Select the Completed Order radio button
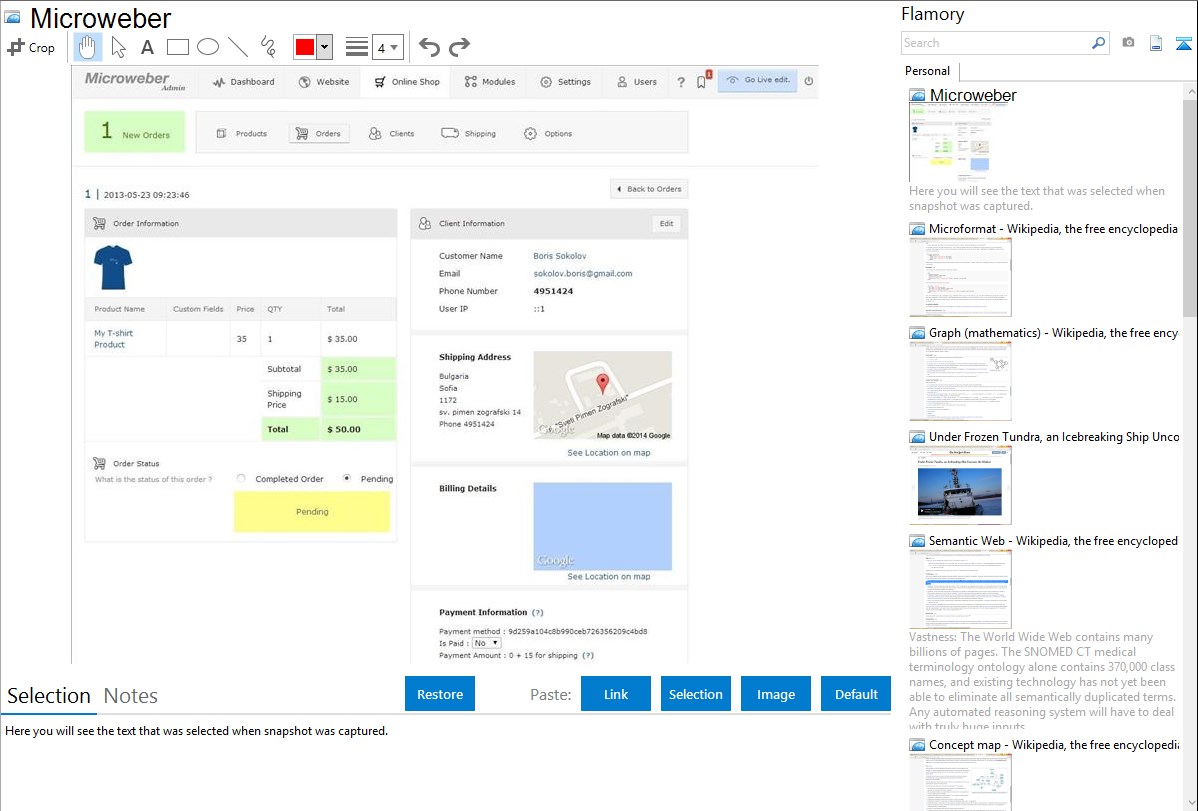This screenshot has height=811, width=1198. point(241,479)
